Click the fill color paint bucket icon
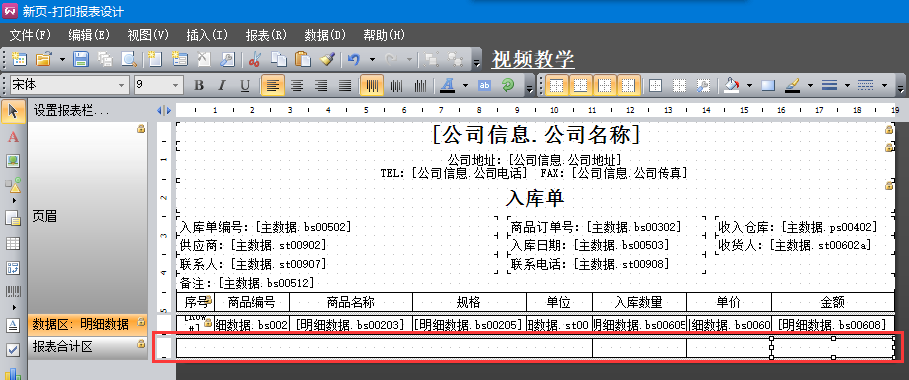 point(732,86)
